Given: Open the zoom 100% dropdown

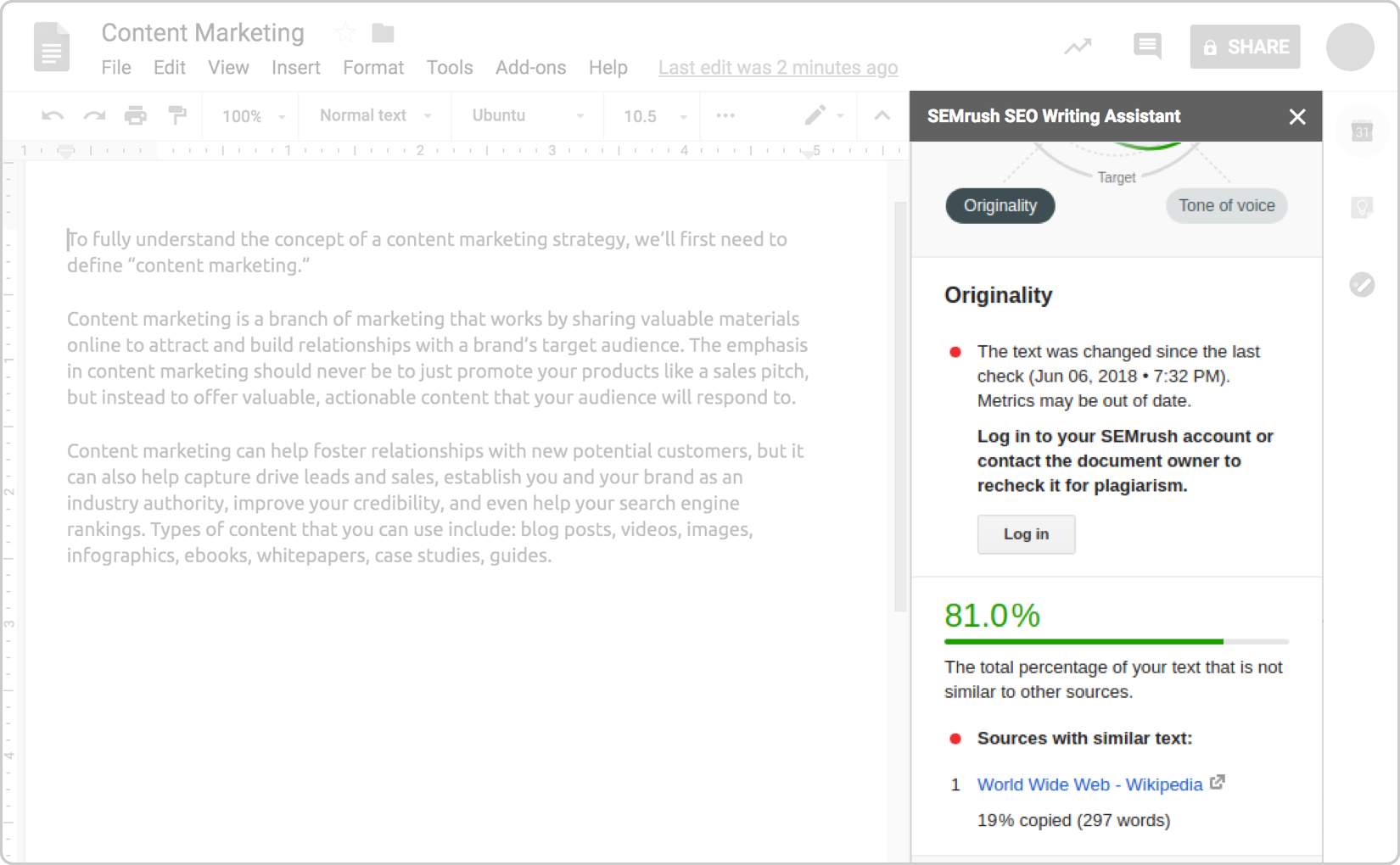Looking at the screenshot, I should (x=254, y=116).
